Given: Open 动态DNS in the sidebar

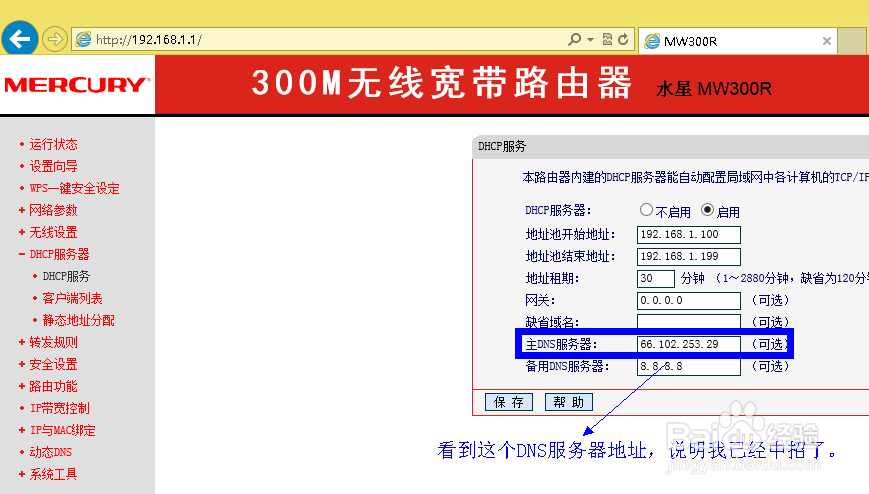Looking at the screenshot, I should pyautogui.click(x=50, y=452).
